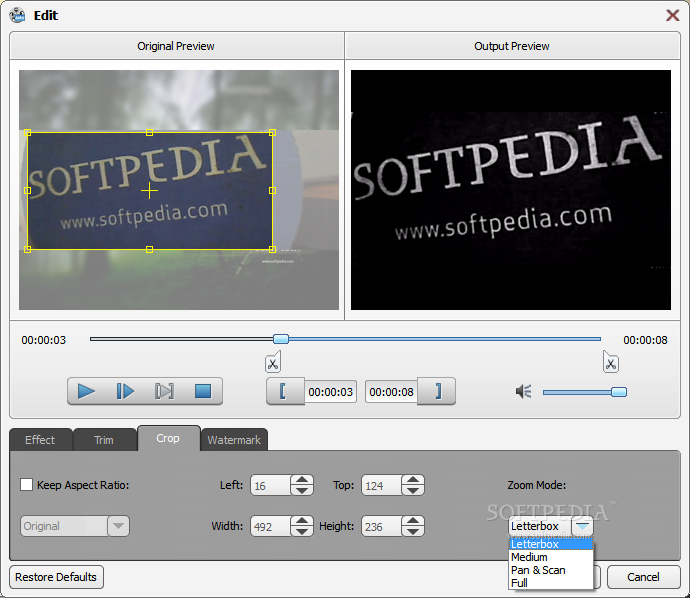Choose Letterbox from the zoom list
Screen dimensions: 690x598
(x=551, y=544)
